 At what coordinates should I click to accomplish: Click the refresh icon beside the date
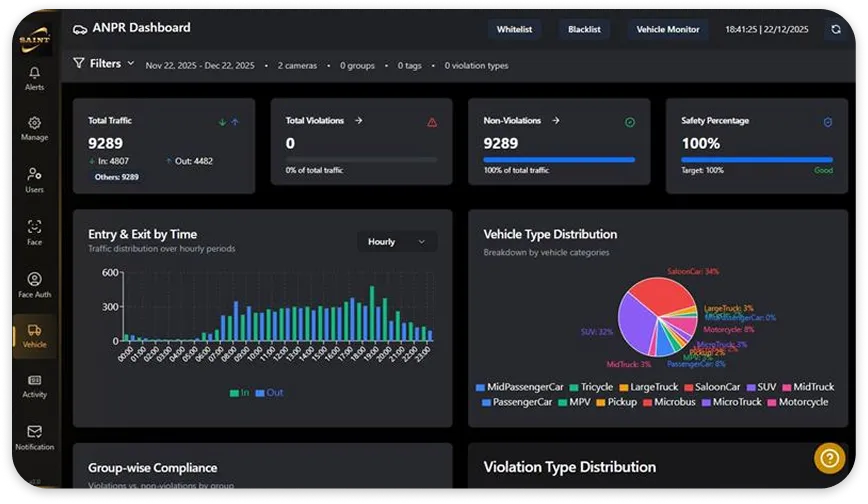click(835, 30)
